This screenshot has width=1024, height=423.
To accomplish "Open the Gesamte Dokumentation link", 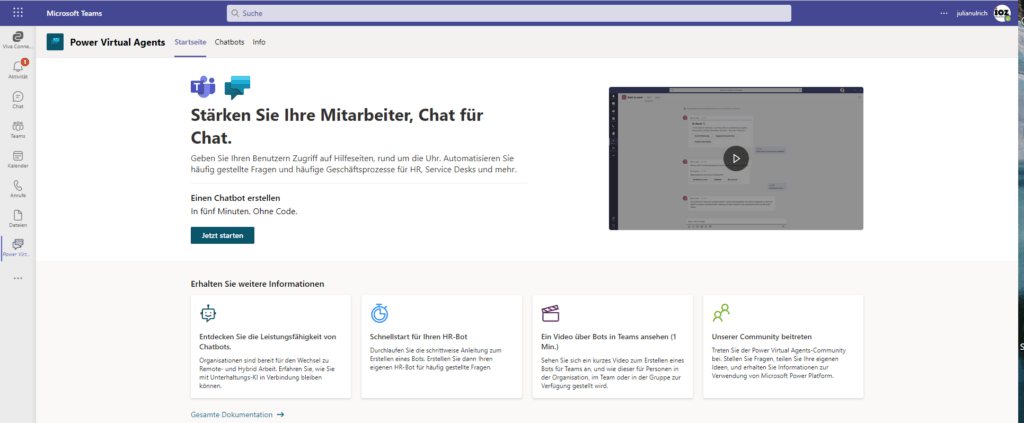I will point(231,415).
